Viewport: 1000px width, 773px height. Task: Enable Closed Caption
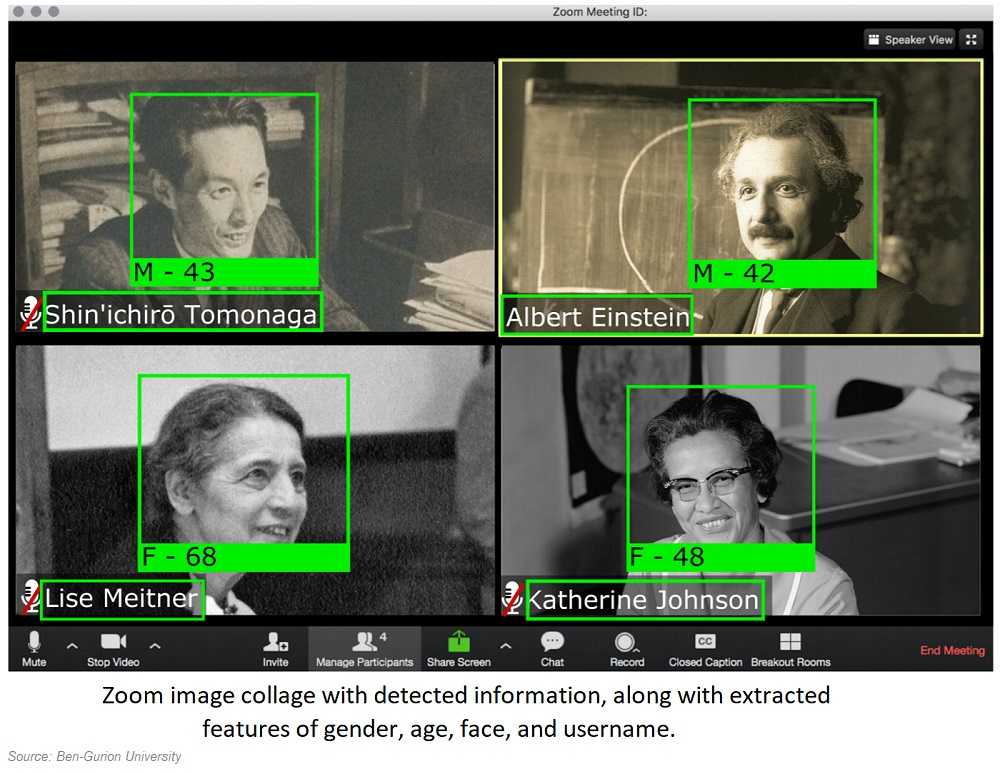click(705, 649)
